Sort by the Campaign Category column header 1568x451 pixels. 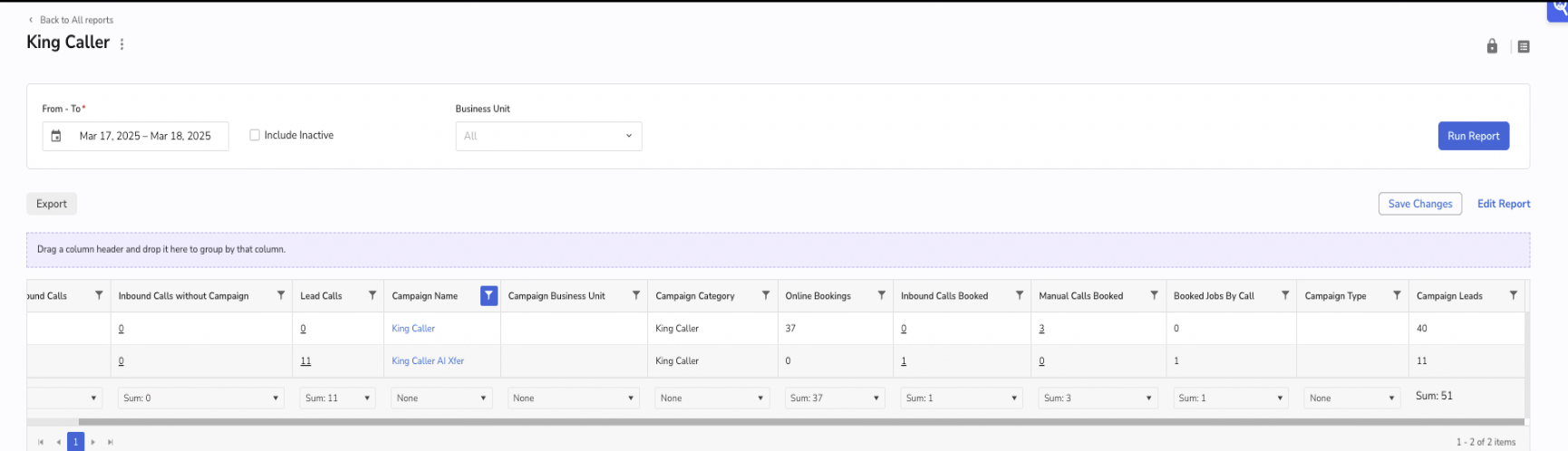(x=695, y=296)
